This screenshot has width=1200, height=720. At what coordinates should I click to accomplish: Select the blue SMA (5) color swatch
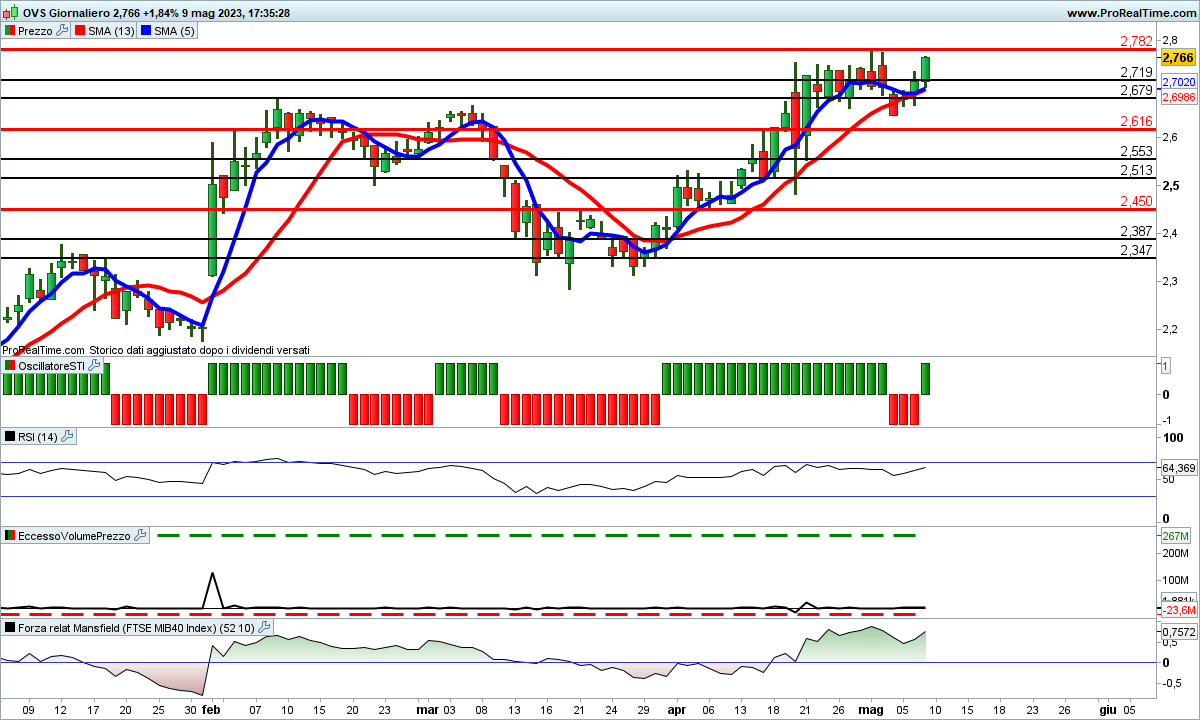pyautogui.click(x=146, y=31)
